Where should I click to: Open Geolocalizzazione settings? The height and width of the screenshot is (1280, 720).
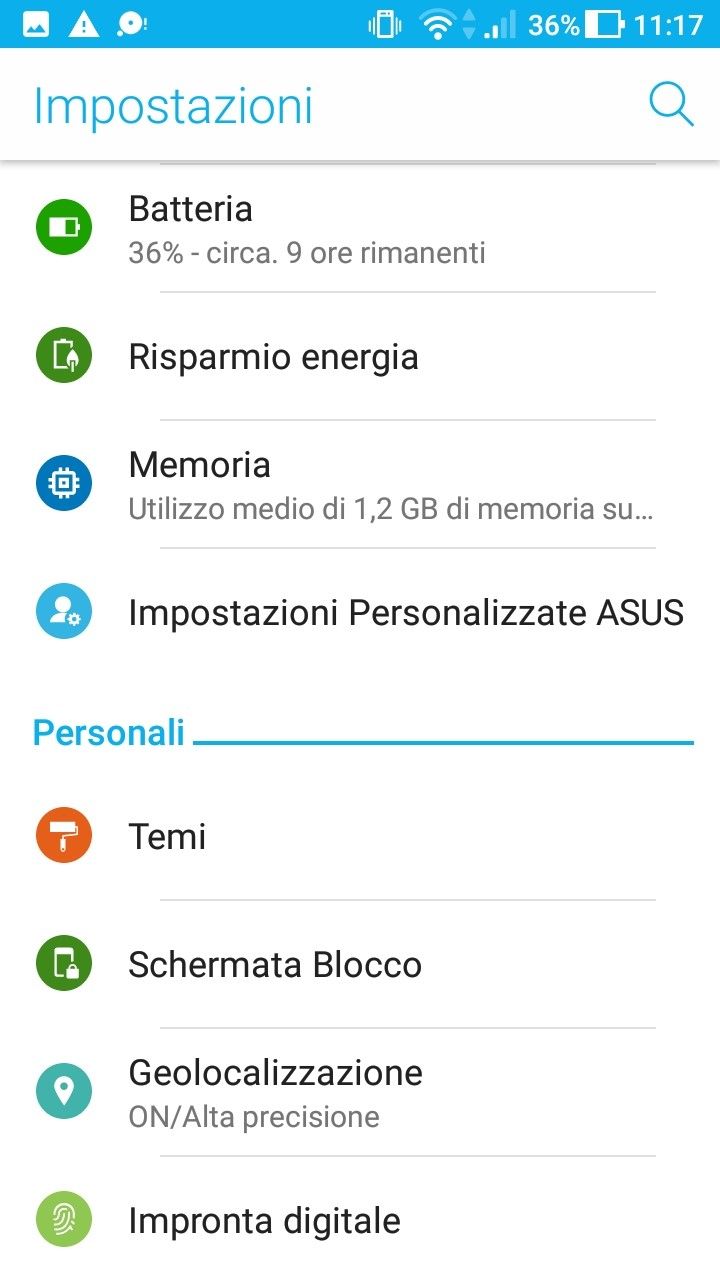pyautogui.click(x=276, y=1091)
